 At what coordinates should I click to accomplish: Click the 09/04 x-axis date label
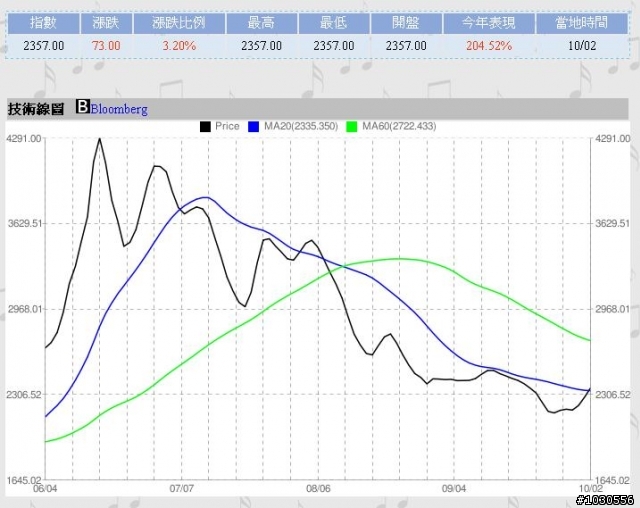click(454, 488)
